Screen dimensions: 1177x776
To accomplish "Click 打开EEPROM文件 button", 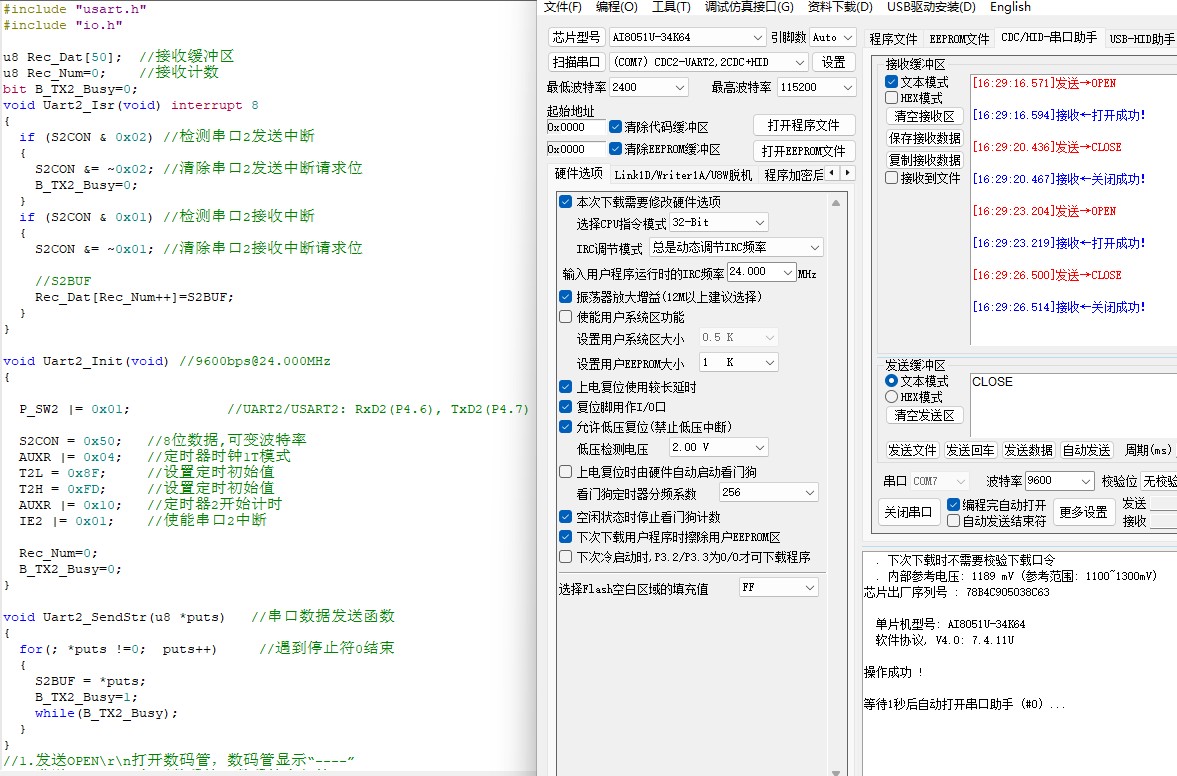I will [803, 151].
